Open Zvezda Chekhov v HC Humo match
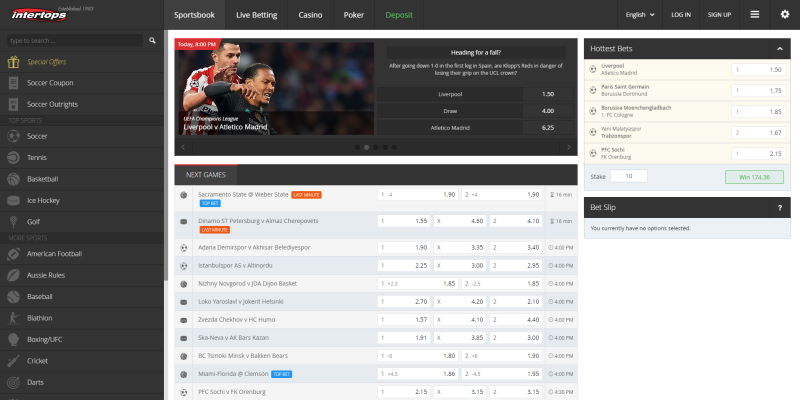The image size is (800, 400). (236, 320)
